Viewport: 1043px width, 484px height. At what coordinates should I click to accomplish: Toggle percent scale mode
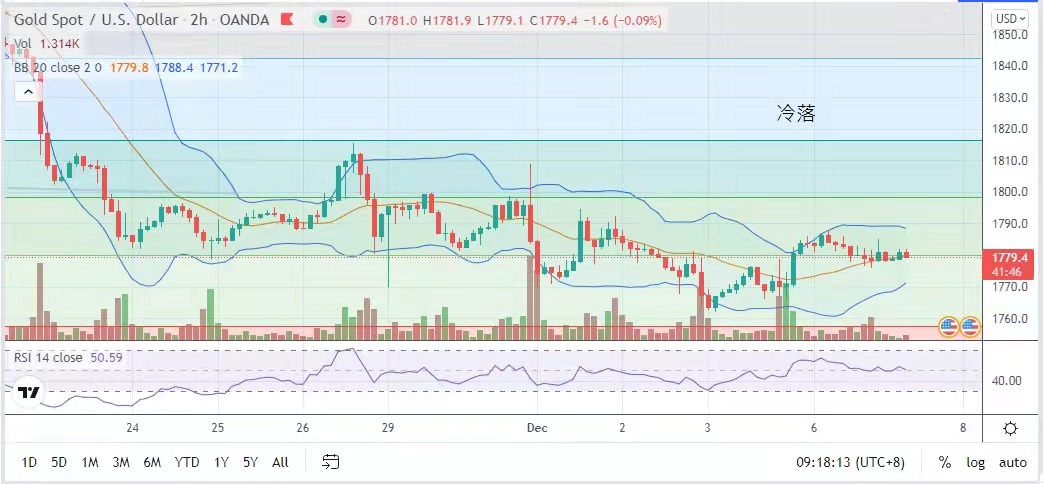click(x=944, y=462)
